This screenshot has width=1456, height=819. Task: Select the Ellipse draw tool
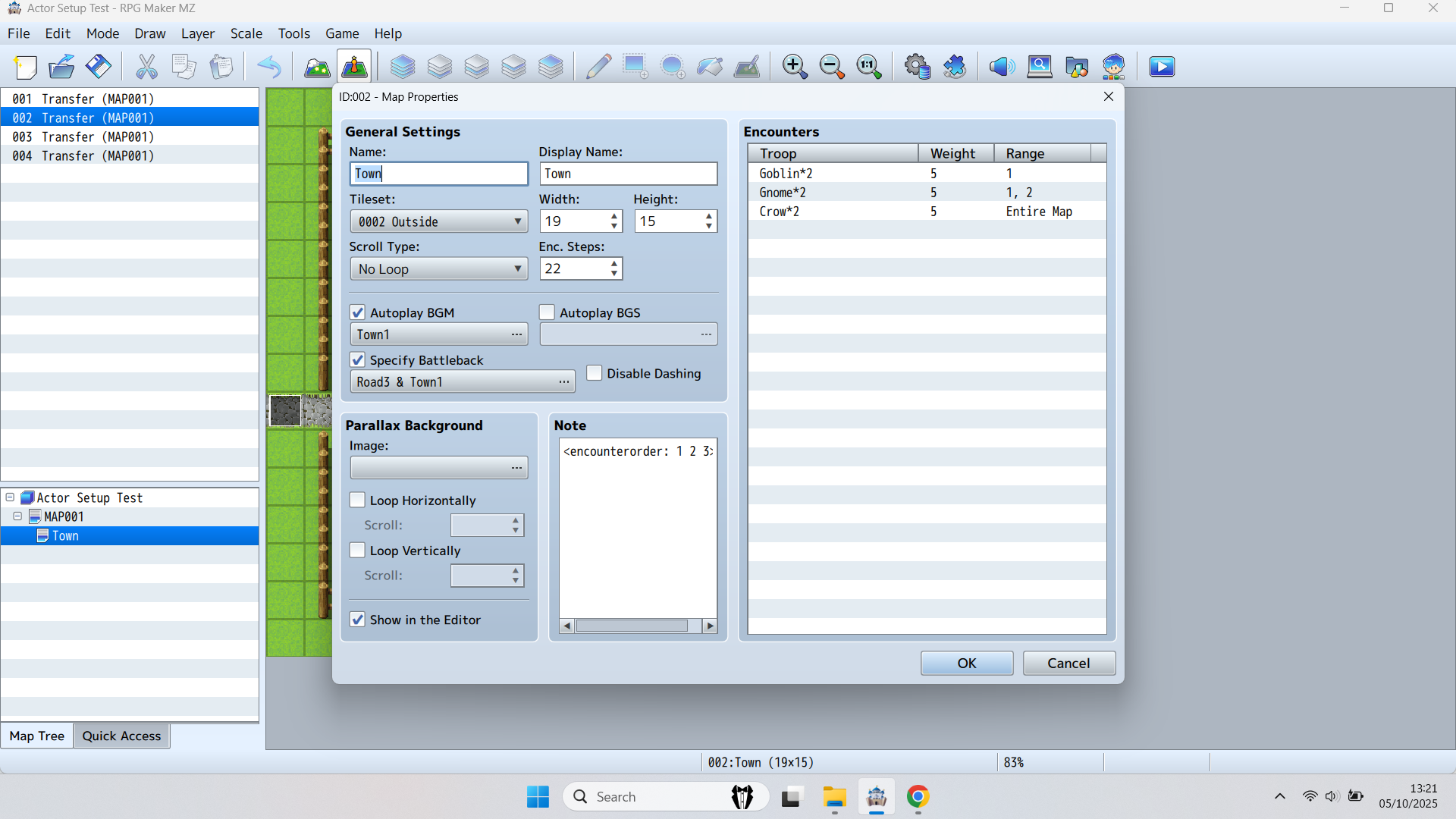coord(673,67)
